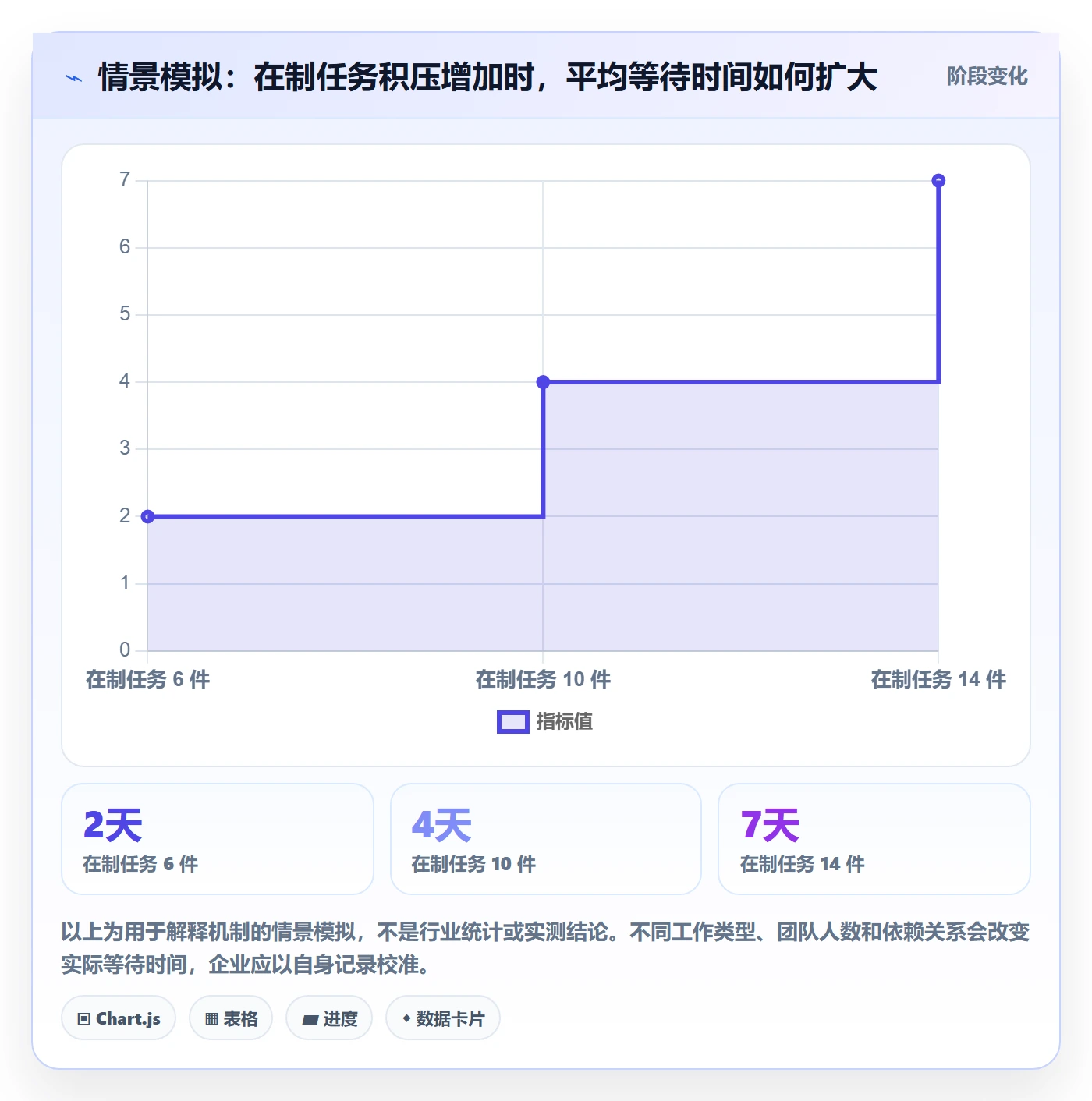1092x1101 pixels.
Task: Click the x-axis label 在制任务 6 件
Action: [x=148, y=680]
